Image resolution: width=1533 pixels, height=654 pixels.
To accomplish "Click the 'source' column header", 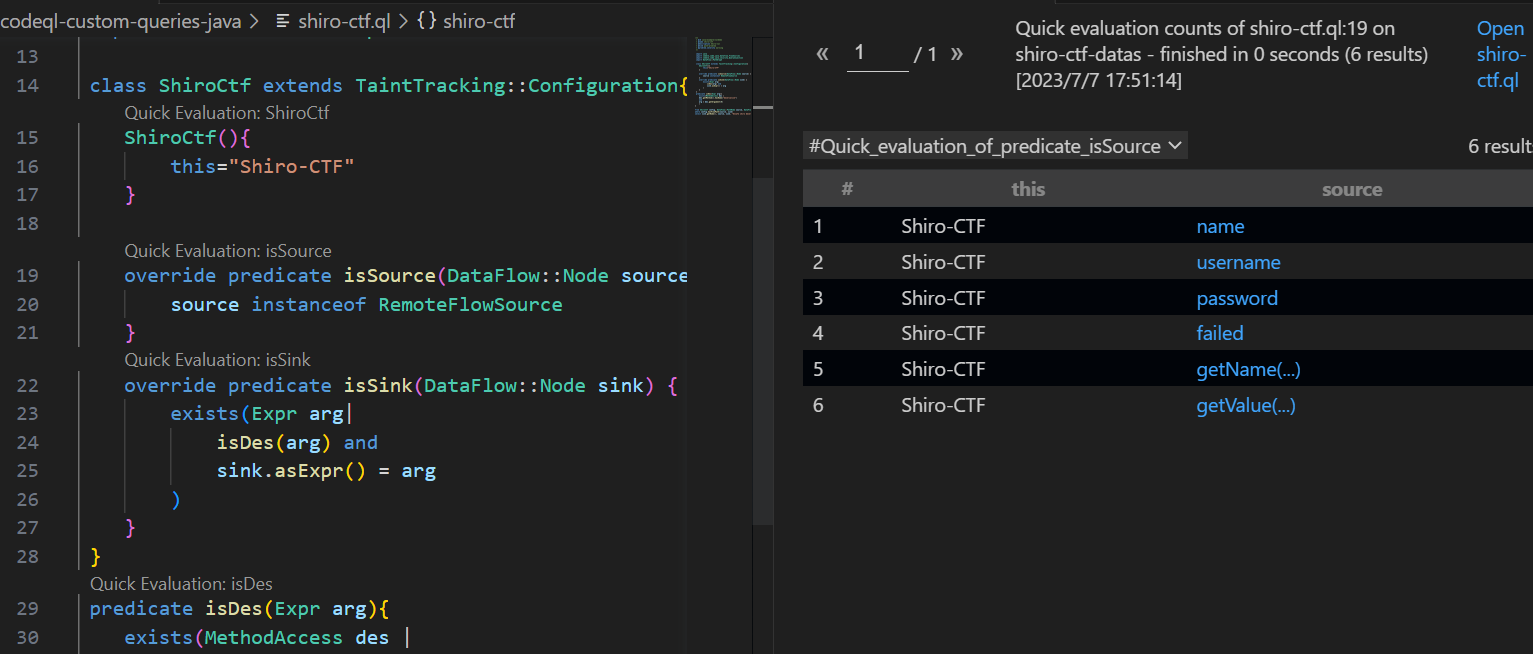I will pyautogui.click(x=1352, y=189).
